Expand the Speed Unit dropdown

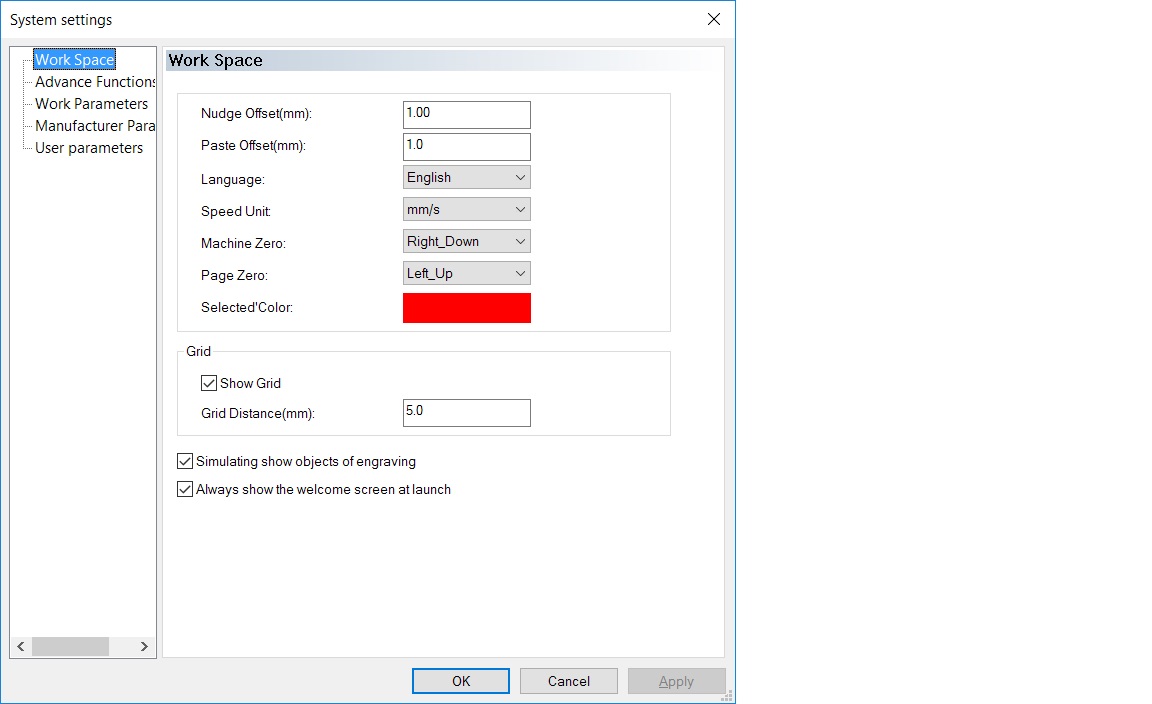[466, 210]
